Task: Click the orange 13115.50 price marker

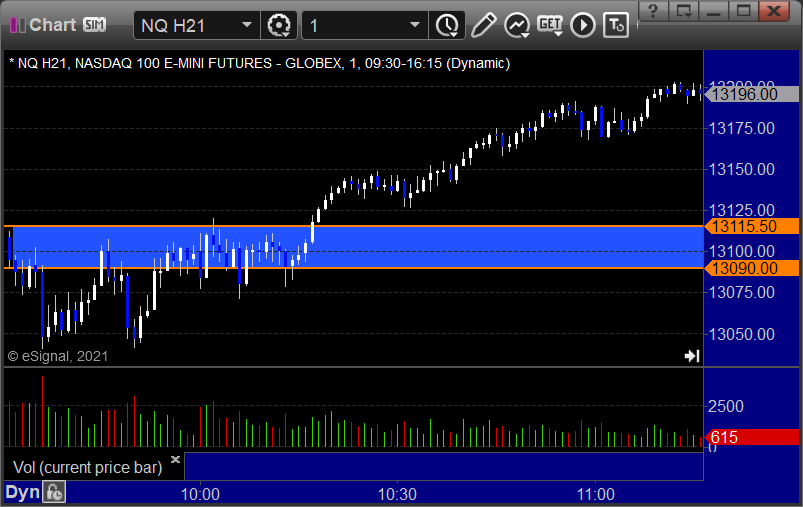Action: pos(751,226)
